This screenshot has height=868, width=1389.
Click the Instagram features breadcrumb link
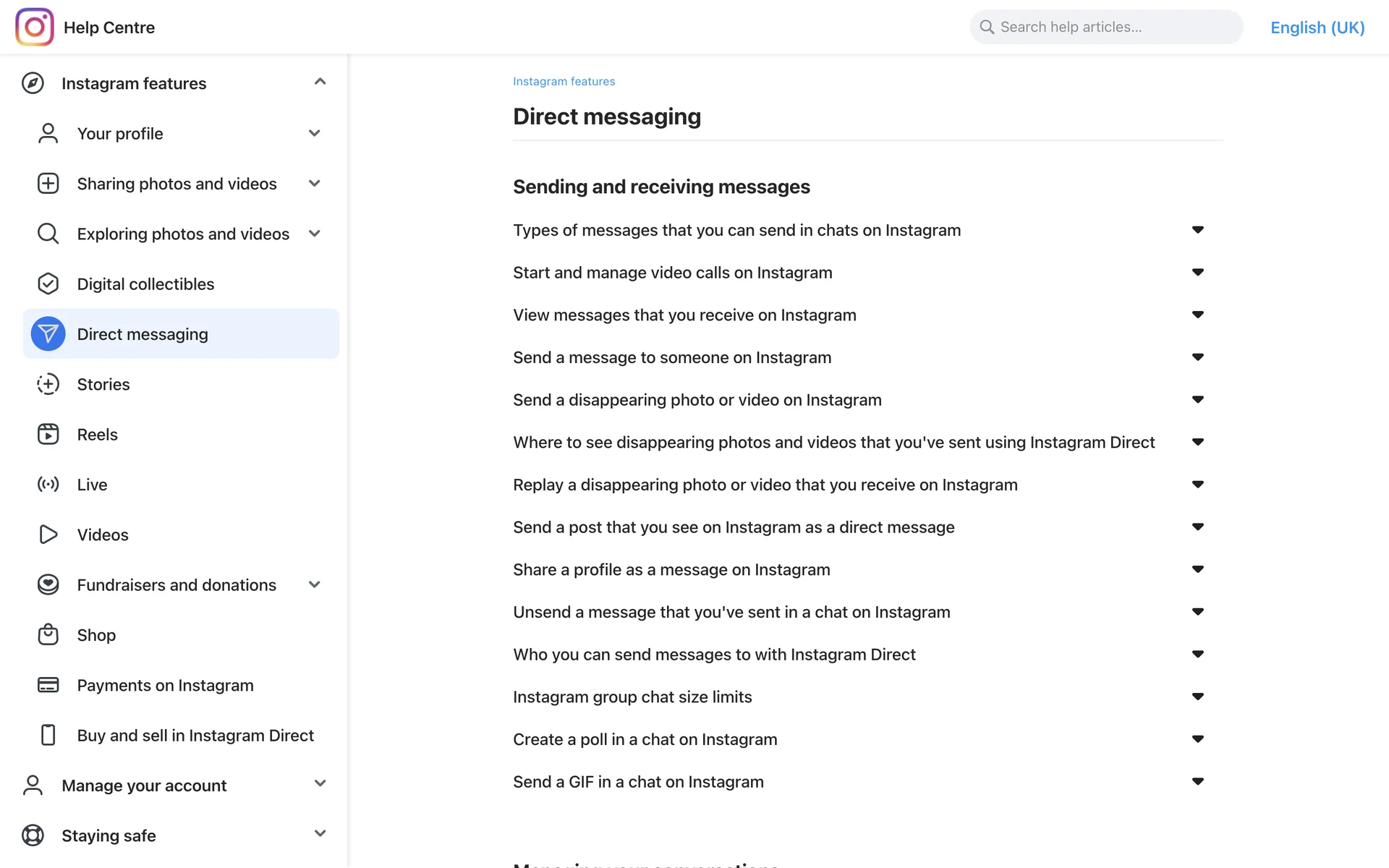(564, 81)
